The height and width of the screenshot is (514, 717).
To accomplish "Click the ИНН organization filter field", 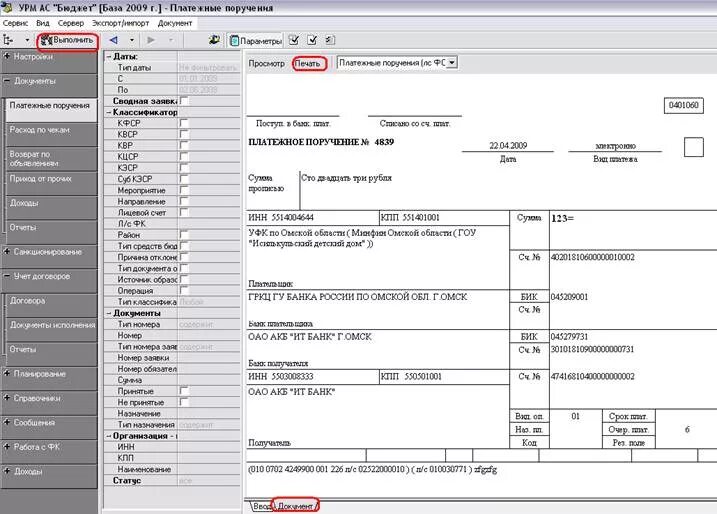I will coord(209,447).
